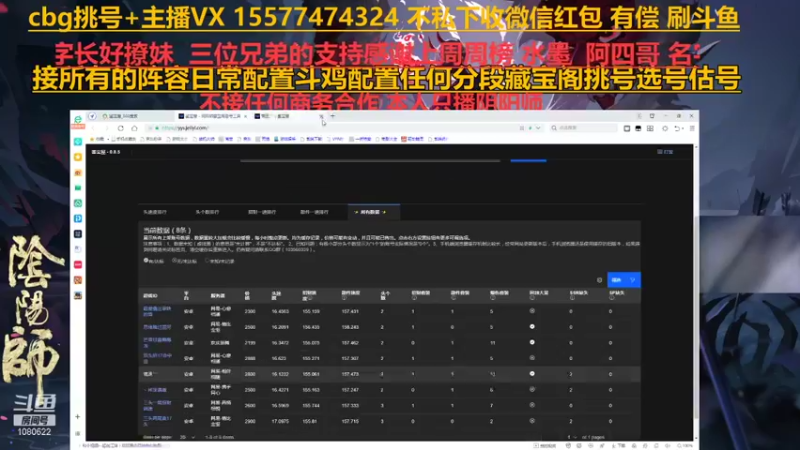The width and height of the screenshot is (800, 450).
Task: Switch to the second ranking tab on the page
Action: point(207,212)
